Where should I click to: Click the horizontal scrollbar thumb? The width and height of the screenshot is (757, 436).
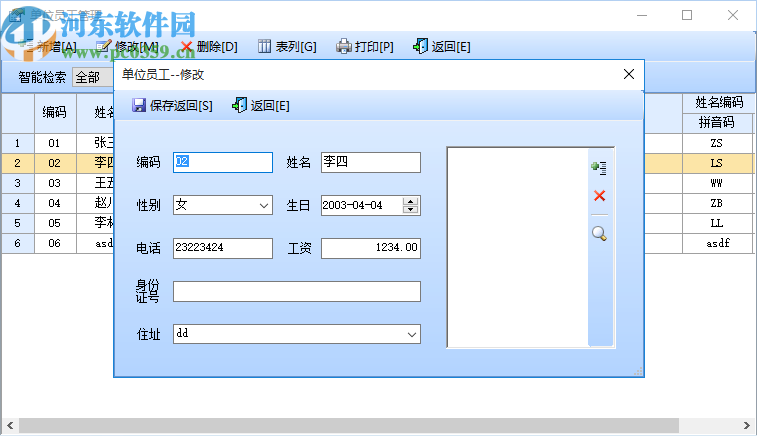click(x=349, y=425)
